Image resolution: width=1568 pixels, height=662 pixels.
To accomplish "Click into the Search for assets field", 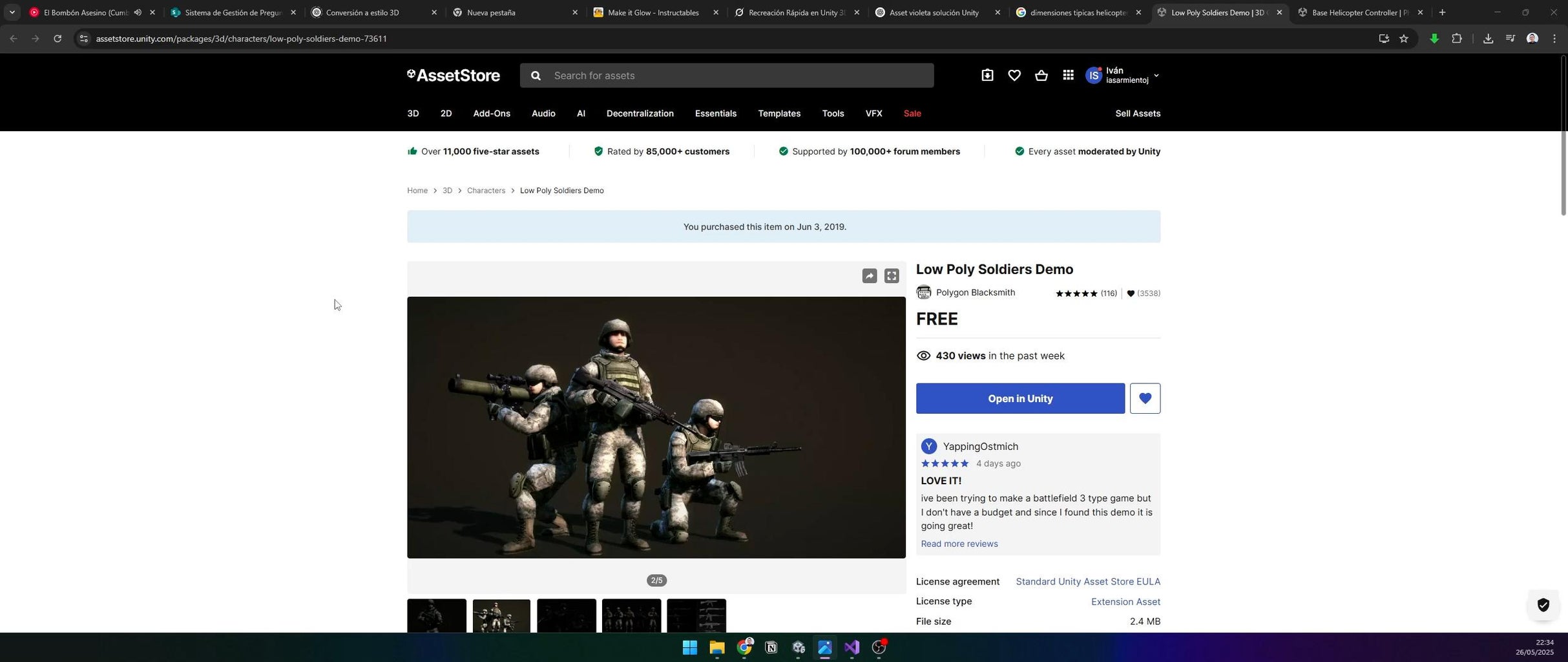I will click(726, 76).
